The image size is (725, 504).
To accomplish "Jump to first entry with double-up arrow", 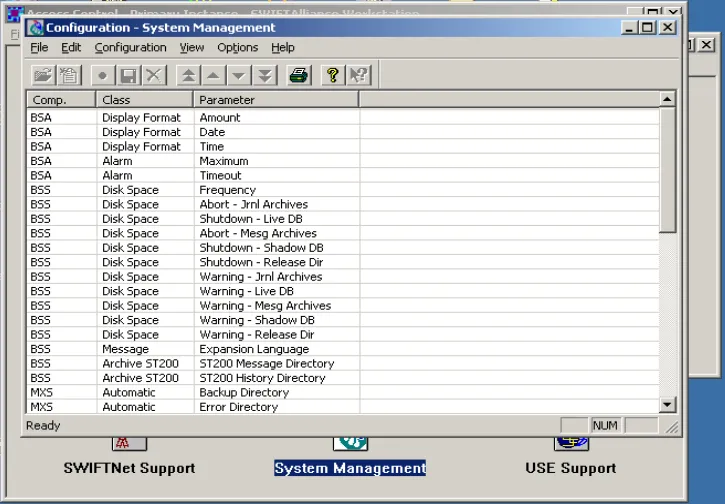I will [x=187, y=75].
